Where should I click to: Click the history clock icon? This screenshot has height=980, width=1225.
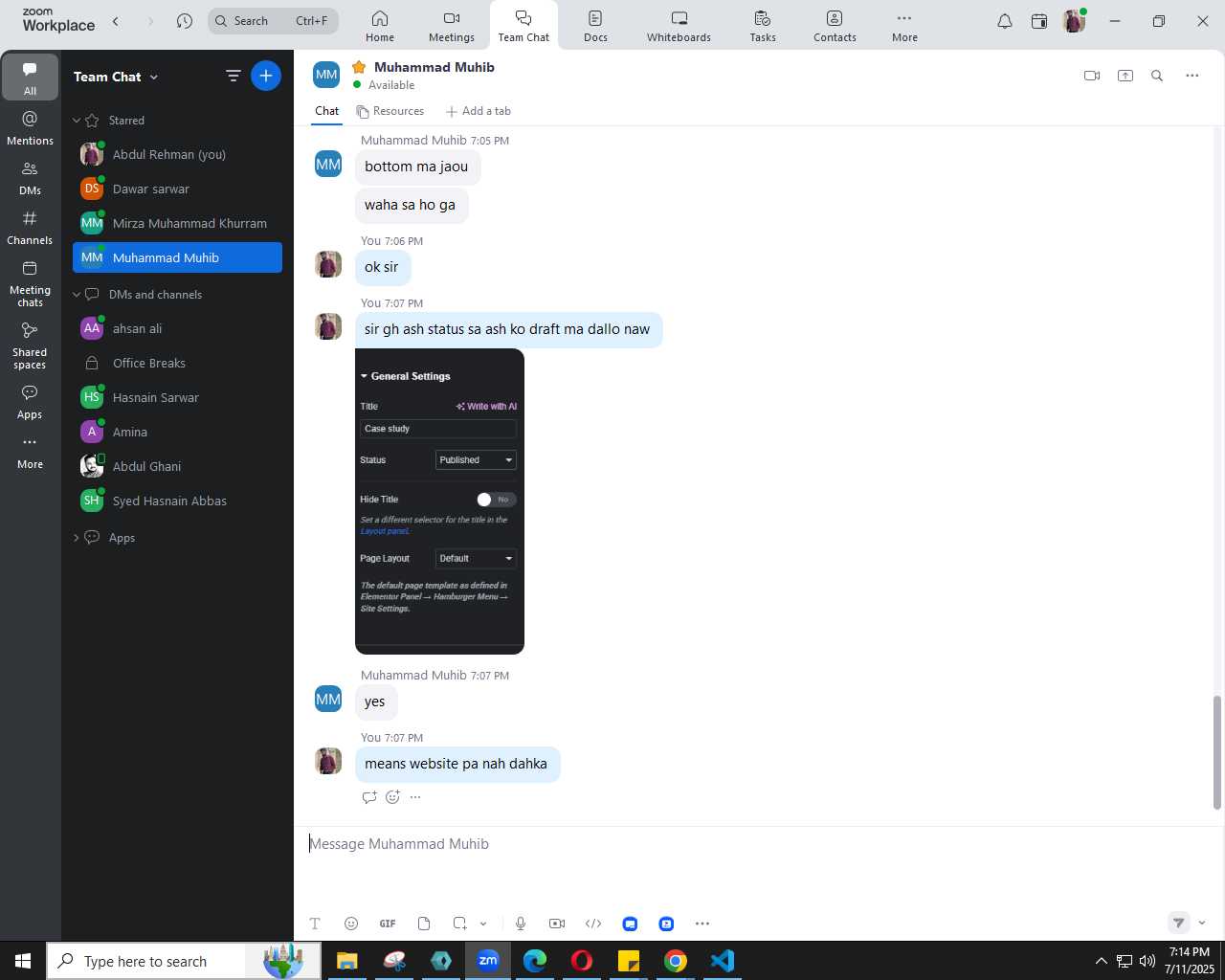pyautogui.click(x=185, y=21)
